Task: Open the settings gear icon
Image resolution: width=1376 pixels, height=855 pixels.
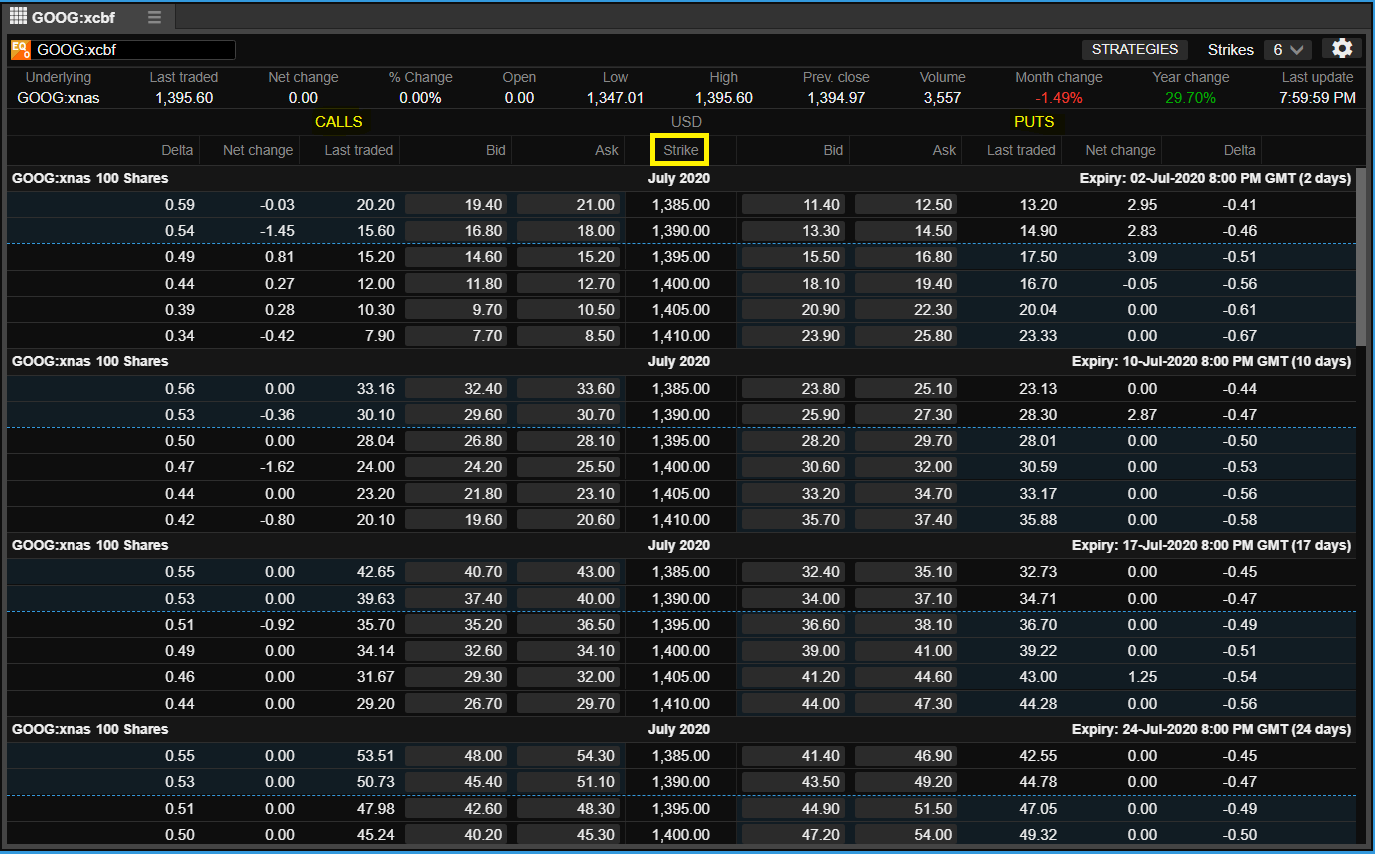Action: coord(1342,49)
